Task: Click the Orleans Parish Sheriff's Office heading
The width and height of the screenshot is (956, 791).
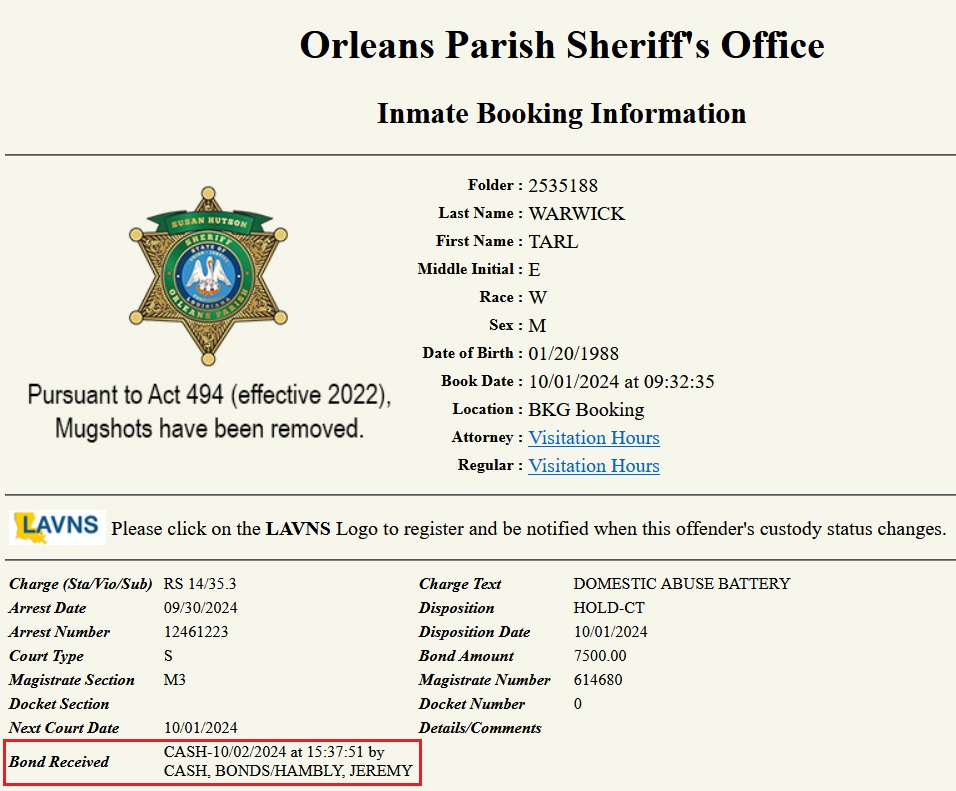Action: coord(562,45)
